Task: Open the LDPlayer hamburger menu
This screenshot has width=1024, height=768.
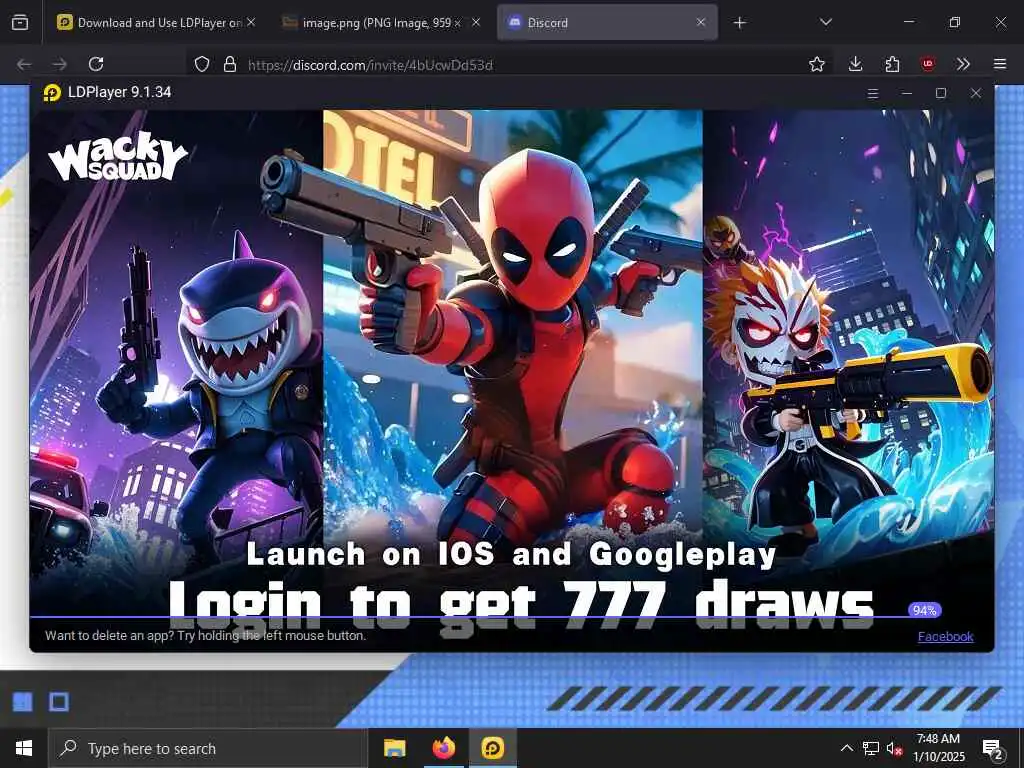Action: coord(872,93)
